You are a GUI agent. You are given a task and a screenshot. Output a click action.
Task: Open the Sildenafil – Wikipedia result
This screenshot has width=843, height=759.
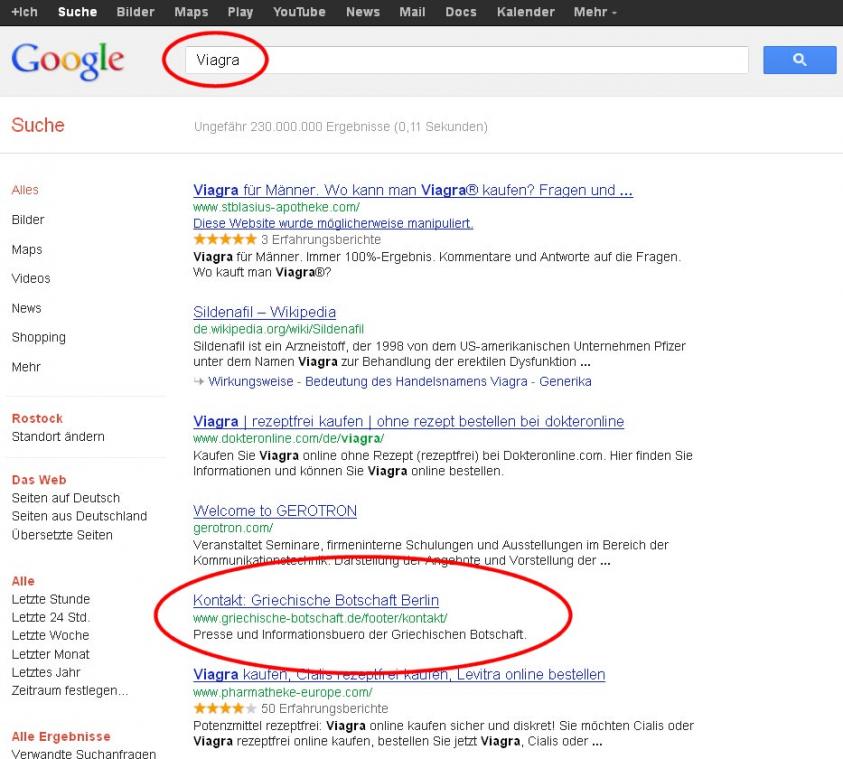(x=264, y=312)
